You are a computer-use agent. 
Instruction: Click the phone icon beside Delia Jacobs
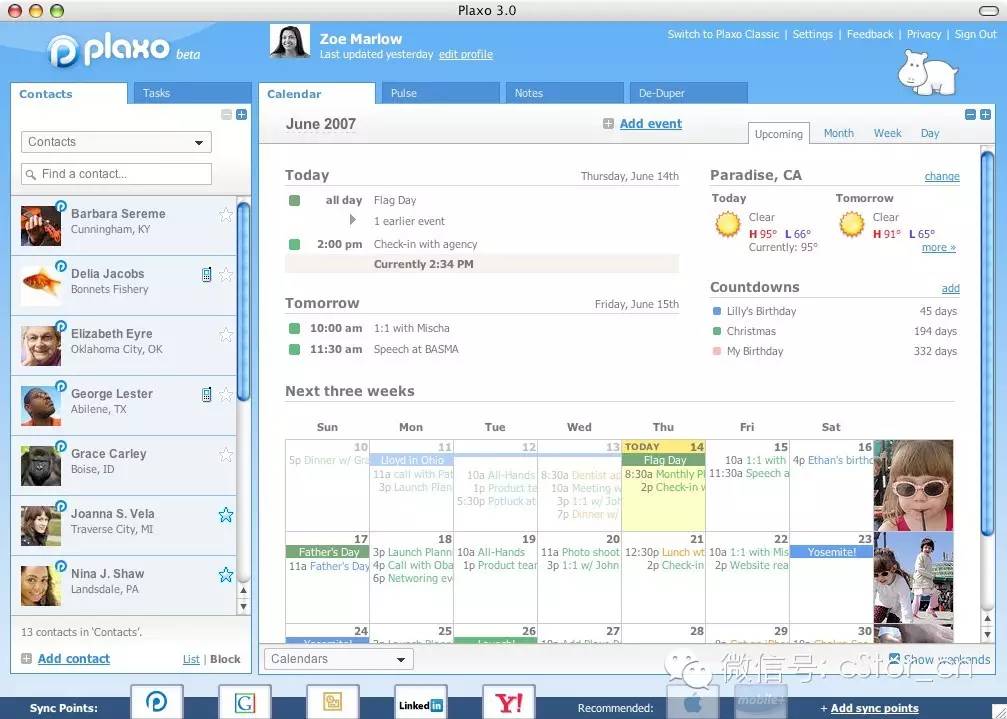tap(206, 275)
